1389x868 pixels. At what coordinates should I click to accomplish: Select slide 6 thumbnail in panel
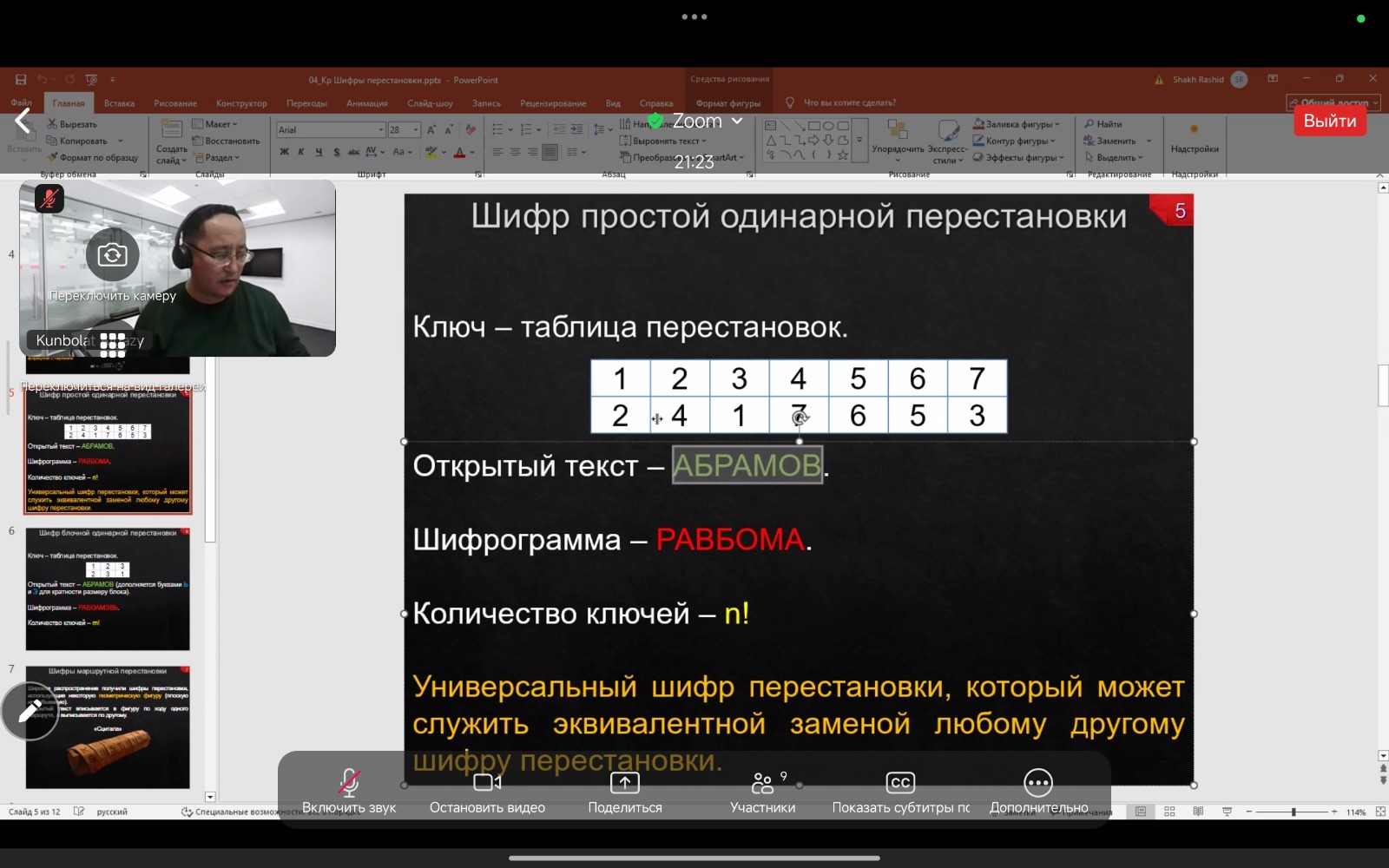(x=108, y=589)
